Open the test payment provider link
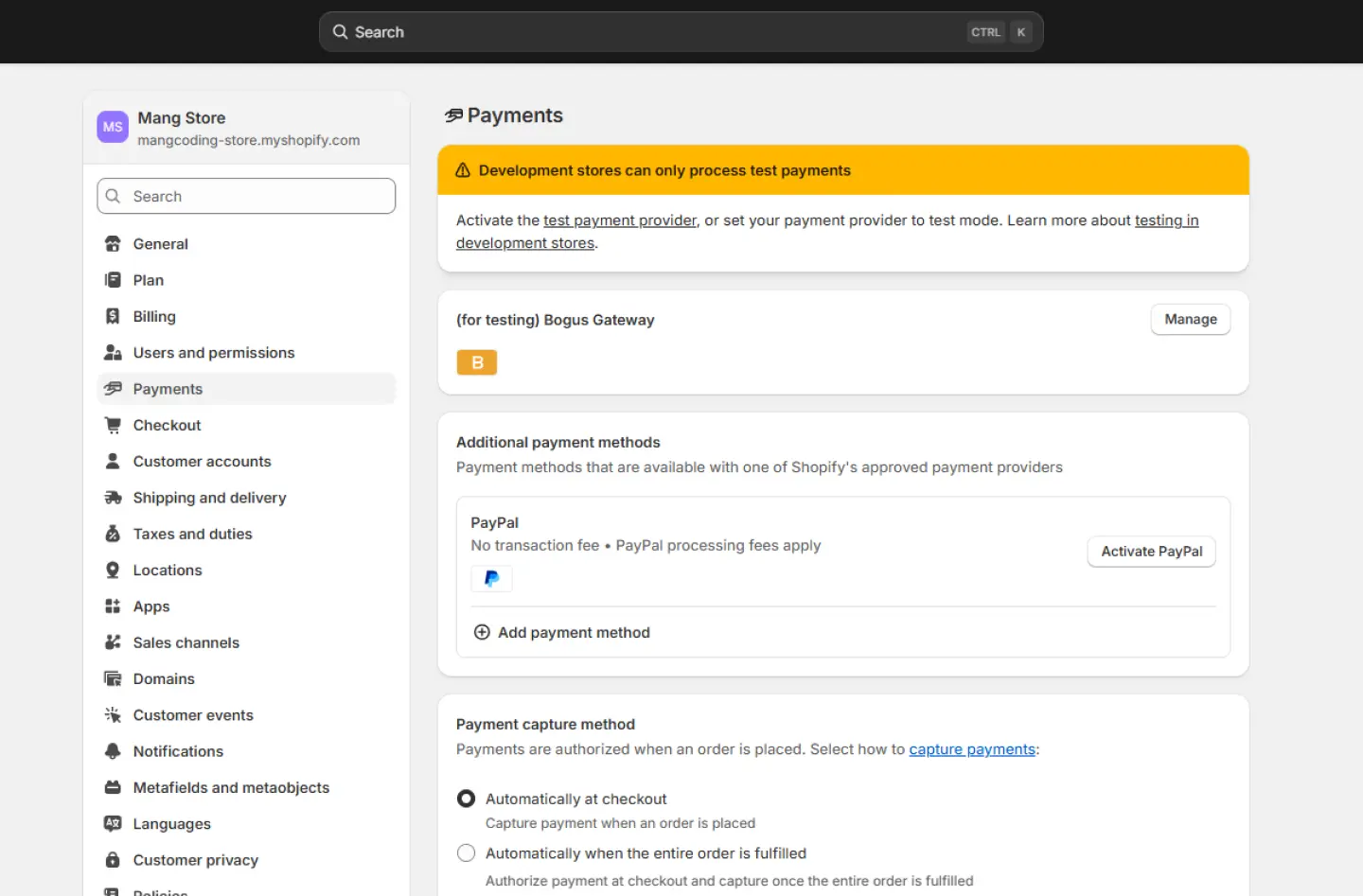1363x896 pixels. 619,220
